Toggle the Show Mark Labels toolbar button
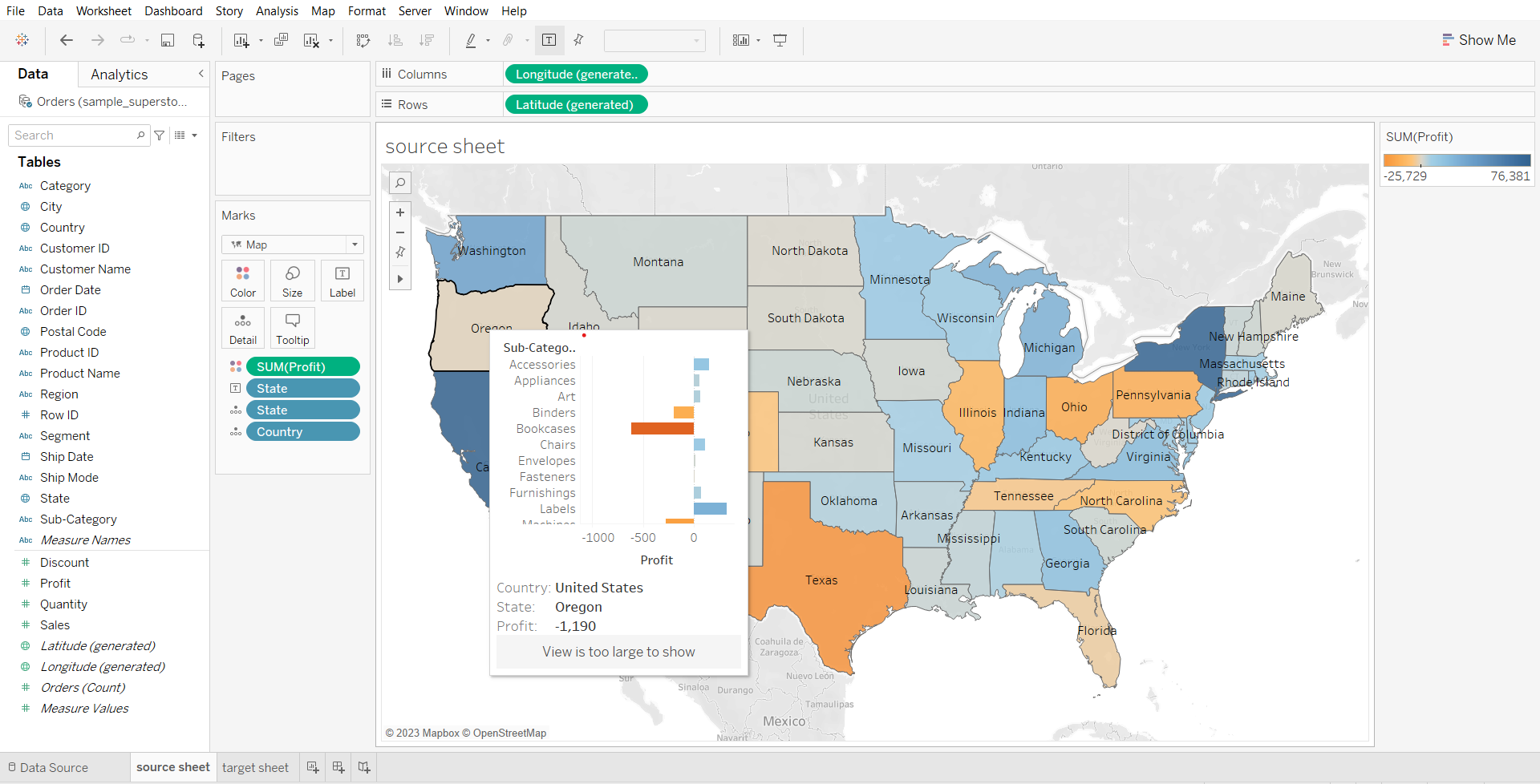The height and width of the screenshot is (784, 1540). tap(549, 40)
